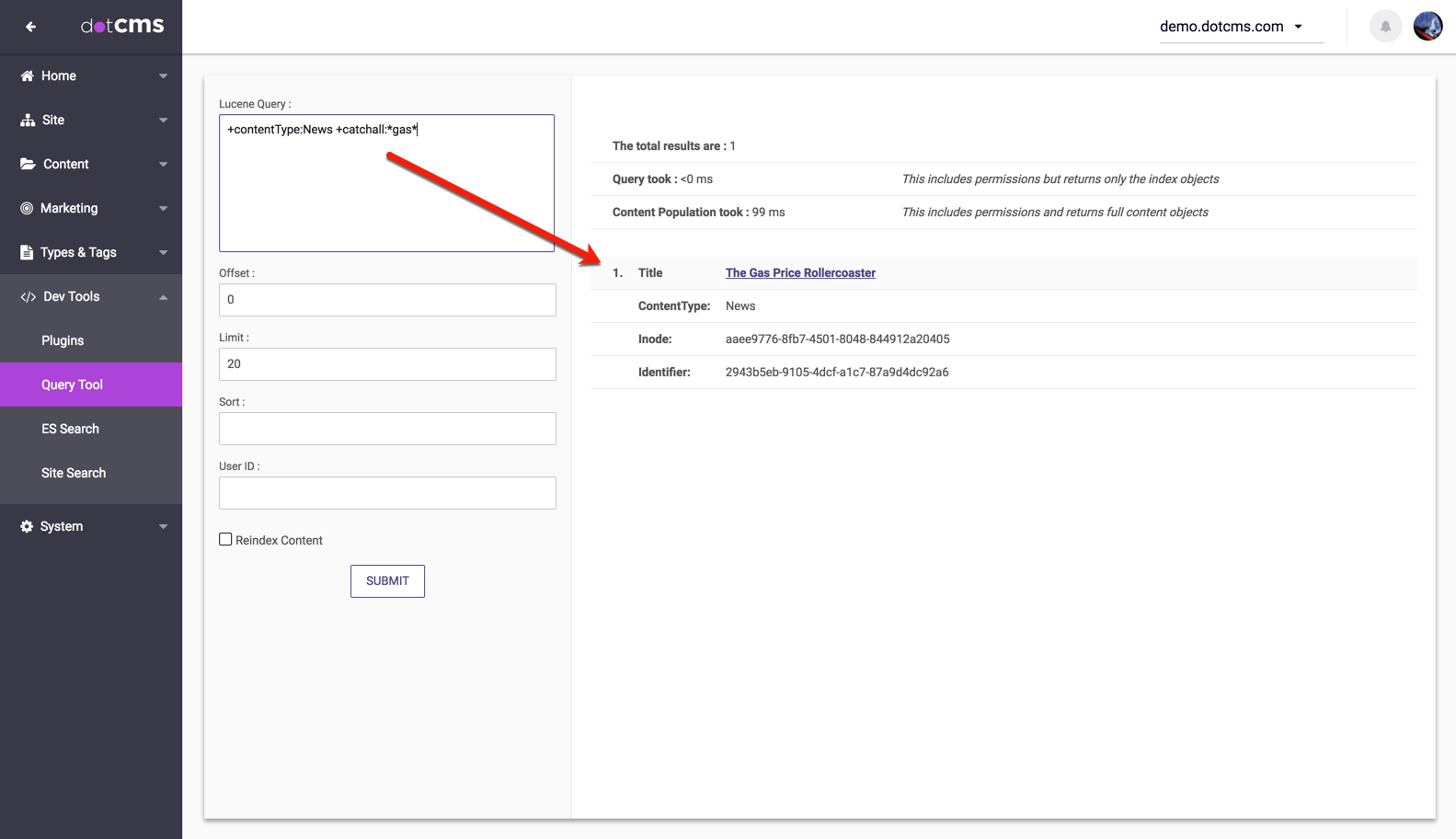Open the user avatar profile menu
This screenshot has height=839, width=1456.
pos(1427,27)
